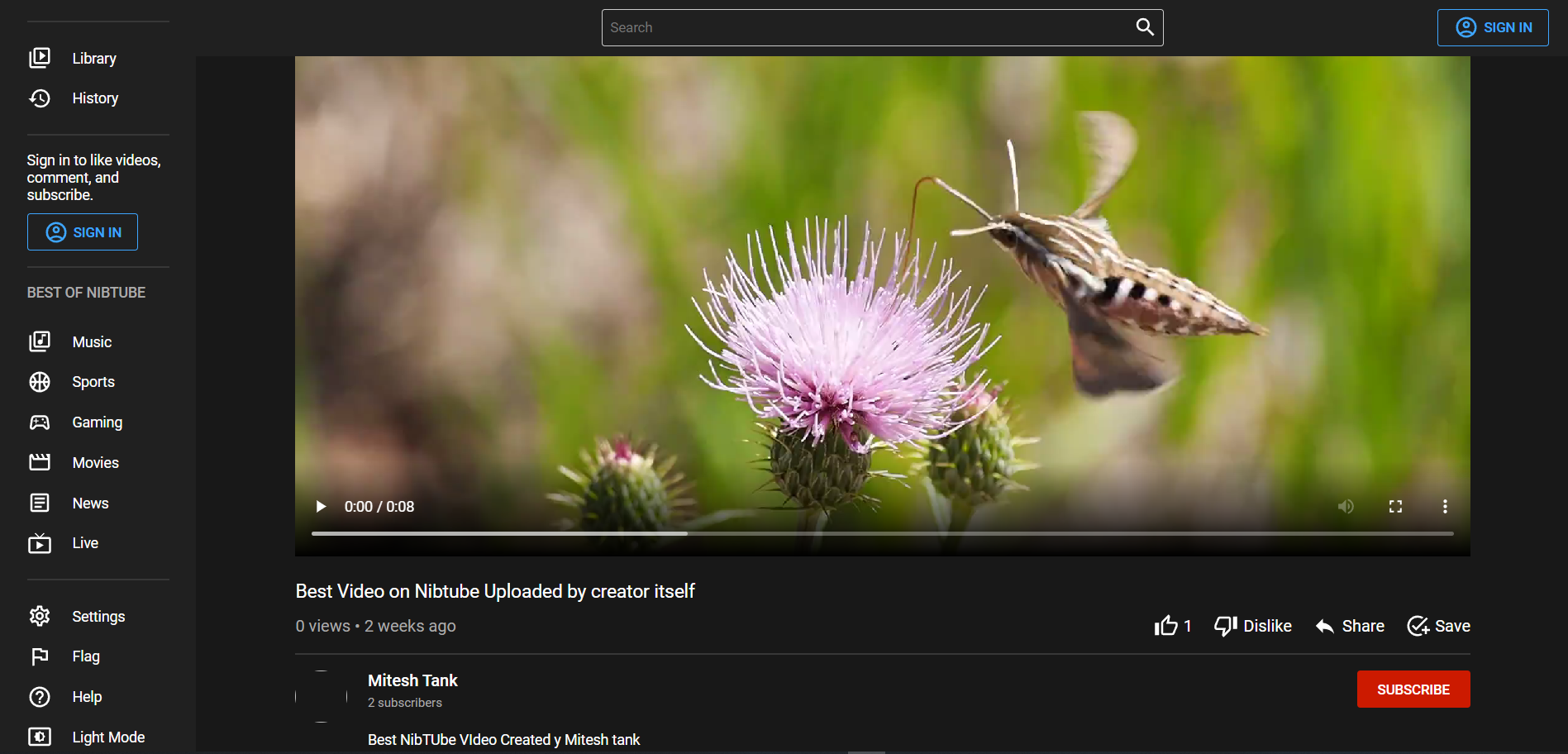The height and width of the screenshot is (754, 1568).
Task: Select the Music menu label
Action: click(x=92, y=342)
